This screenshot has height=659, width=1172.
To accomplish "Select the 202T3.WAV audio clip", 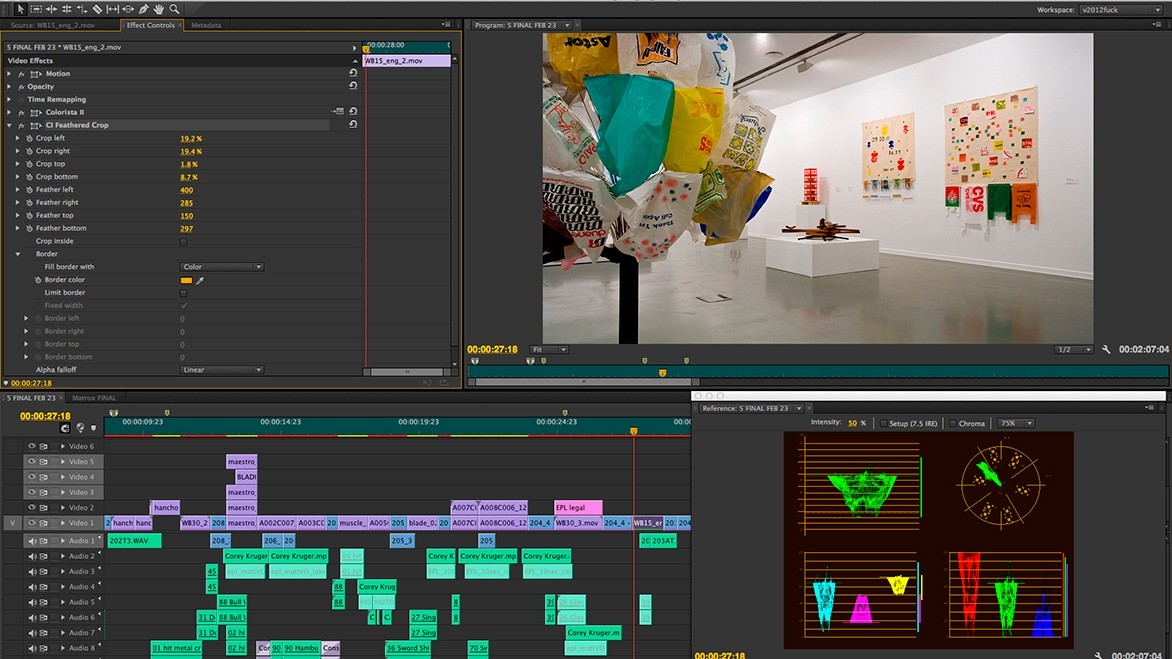I will click(x=134, y=540).
